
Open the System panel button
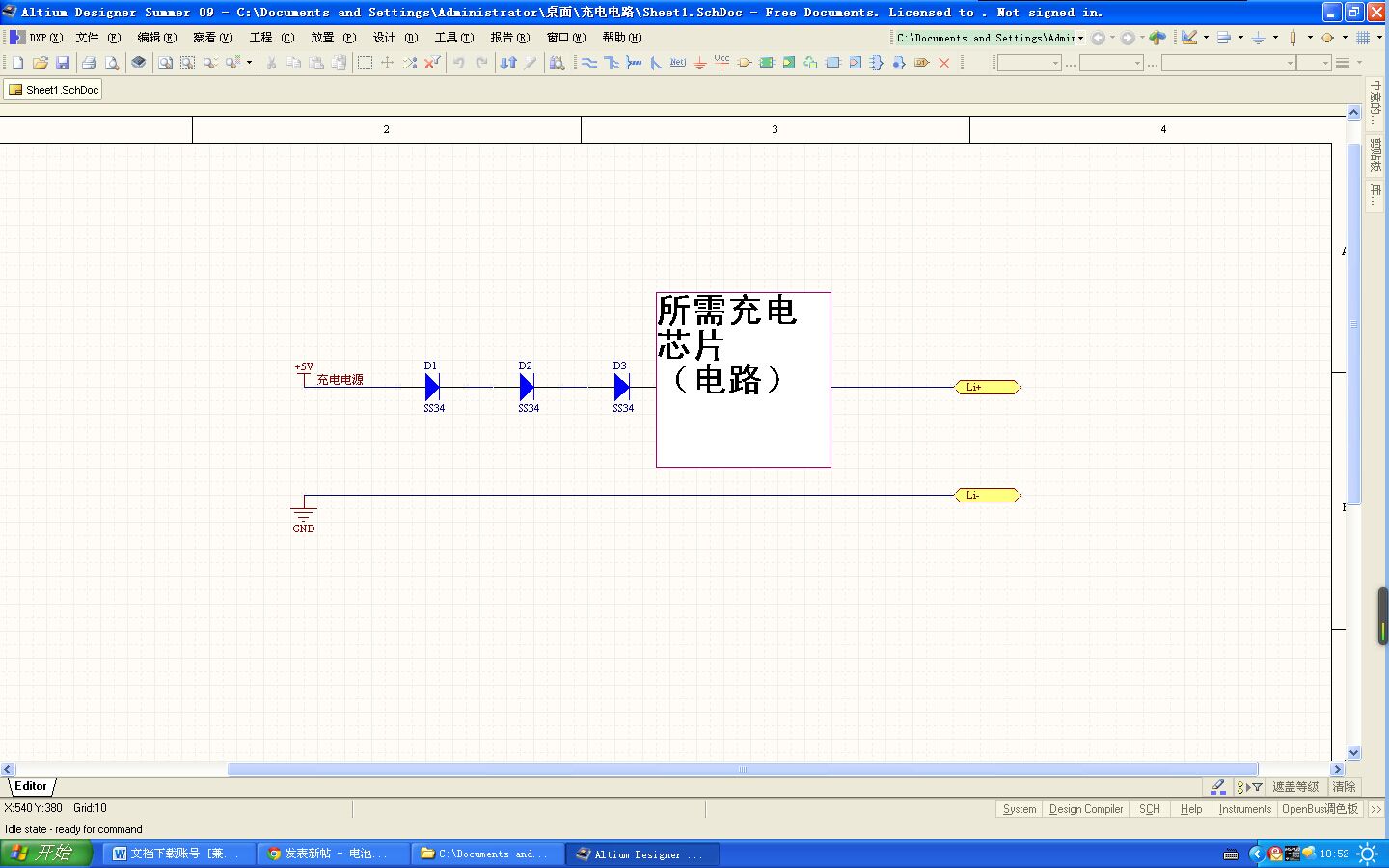coord(1020,809)
